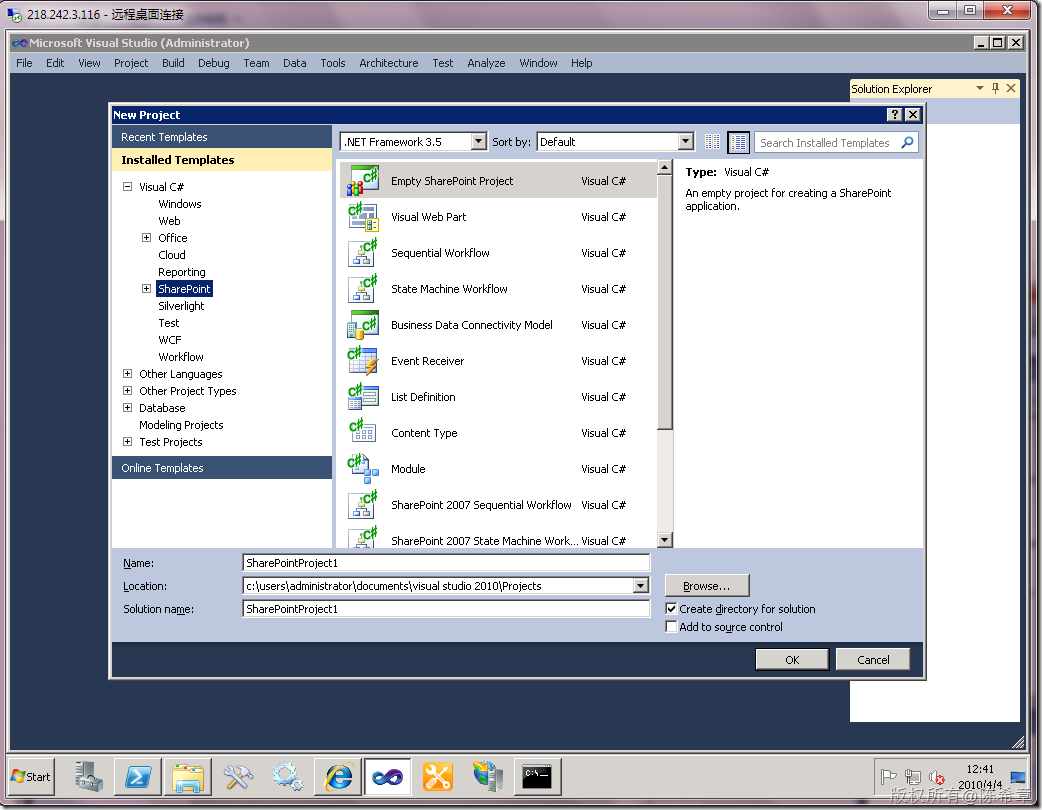Pin the Solution Explorer panel
Screen dimensions: 1042x810
[995, 88]
